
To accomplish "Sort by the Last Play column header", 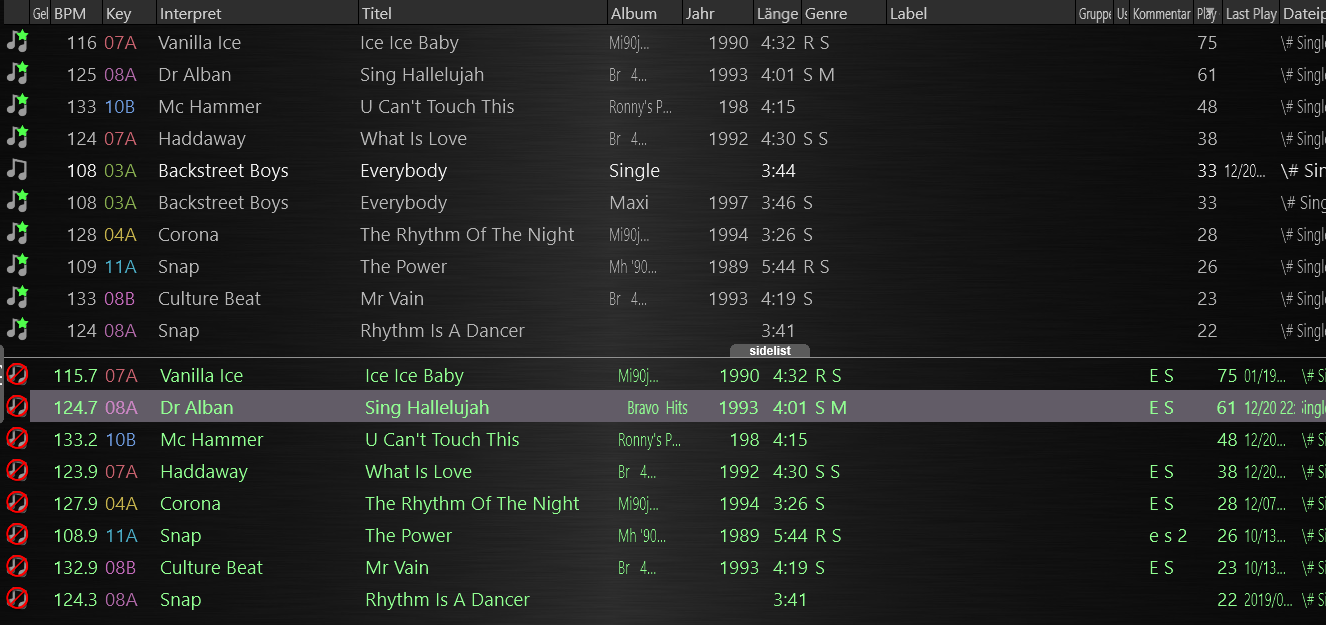I will click(x=1251, y=13).
